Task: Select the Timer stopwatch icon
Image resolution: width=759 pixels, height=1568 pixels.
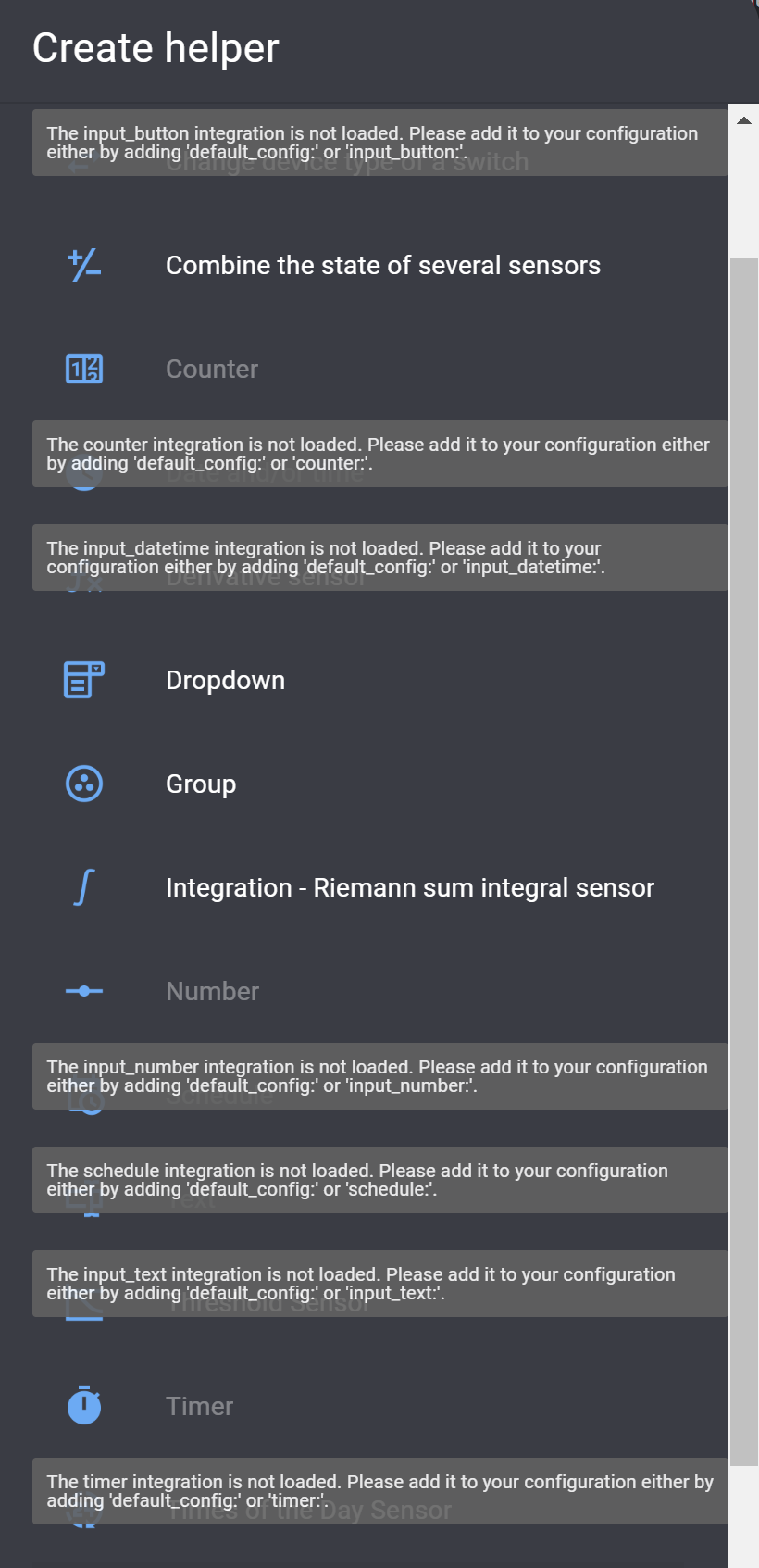Action: 83,1405
